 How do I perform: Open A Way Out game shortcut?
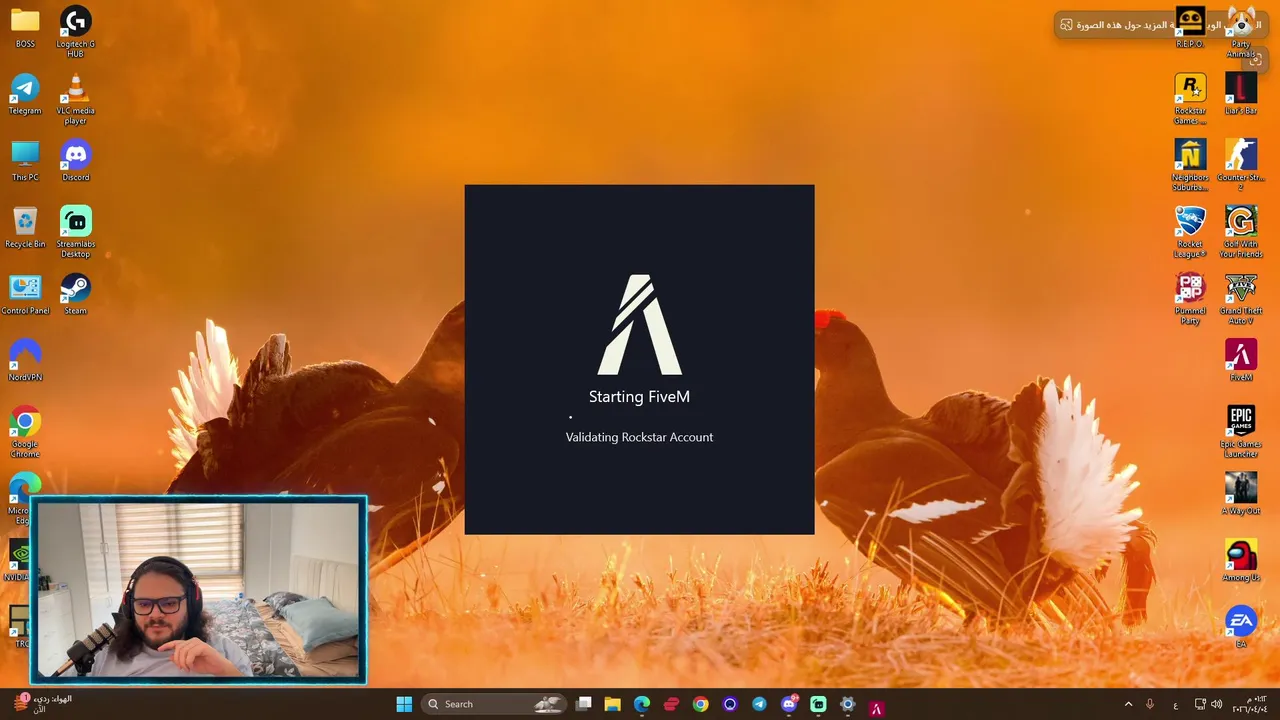pyautogui.click(x=1241, y=495)
